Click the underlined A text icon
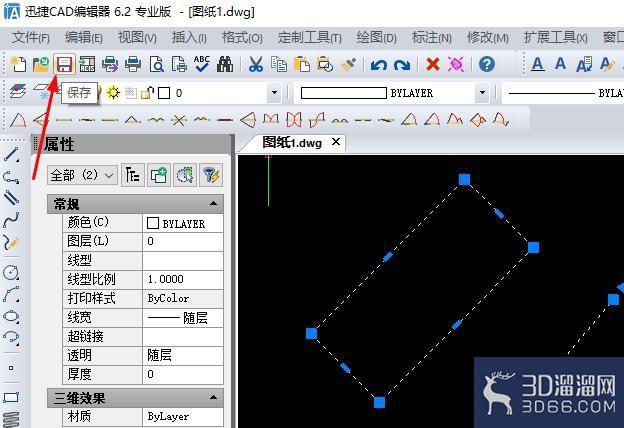Image resolution: width=624 pixels, height=428 pixels. coord(538,64)
